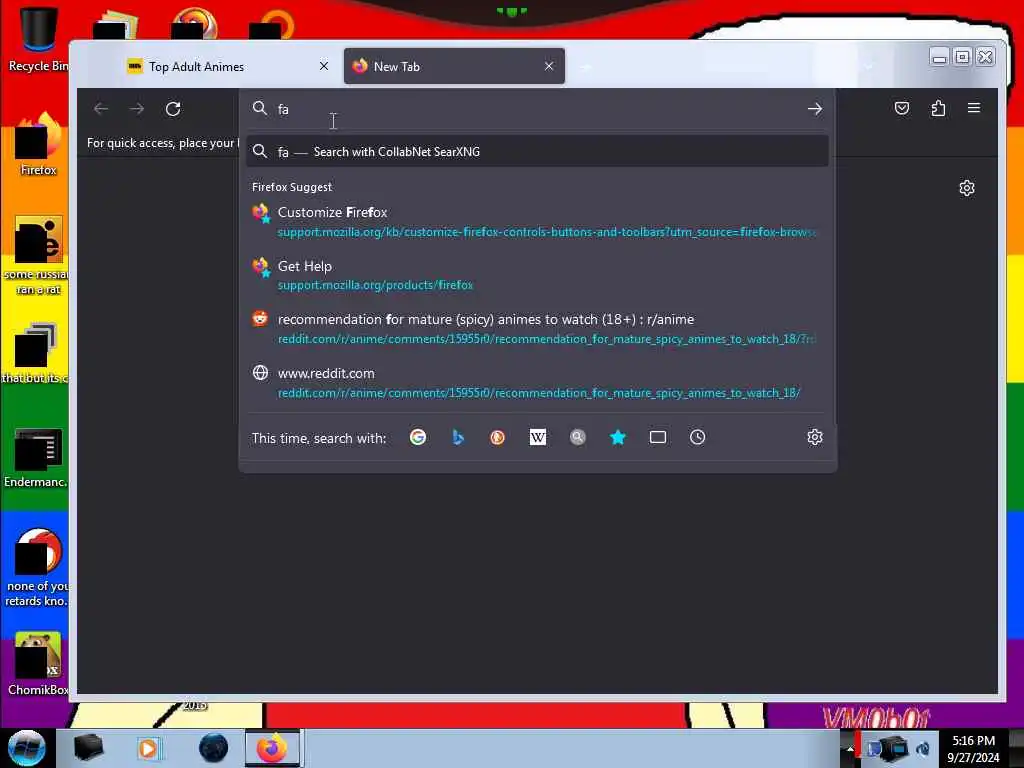Search this time with Google icon
Viewport: 1024px width, 768px height.
(418, 437)
